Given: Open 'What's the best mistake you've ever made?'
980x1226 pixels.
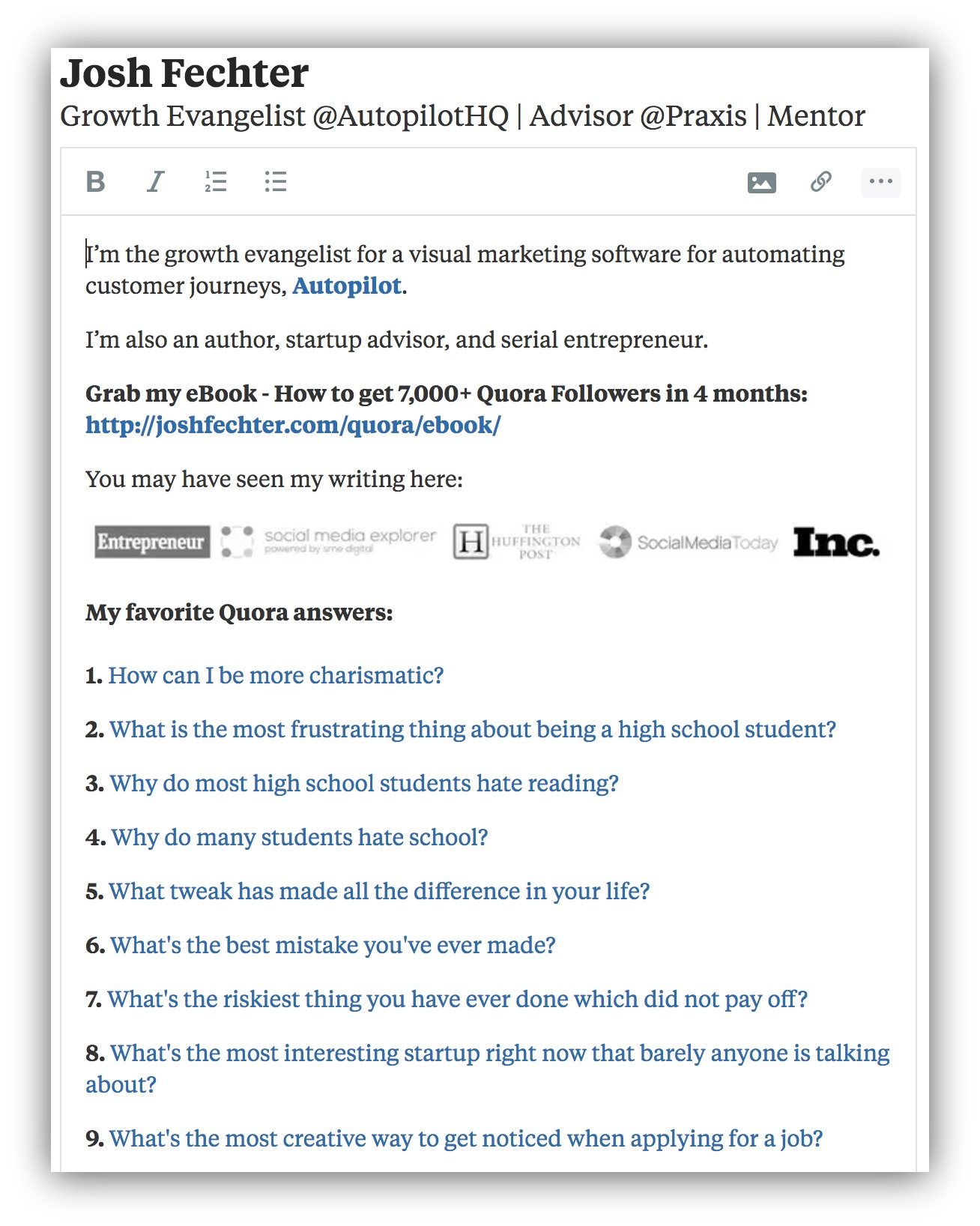Looking at the screenshot, I should coord(333,945).
